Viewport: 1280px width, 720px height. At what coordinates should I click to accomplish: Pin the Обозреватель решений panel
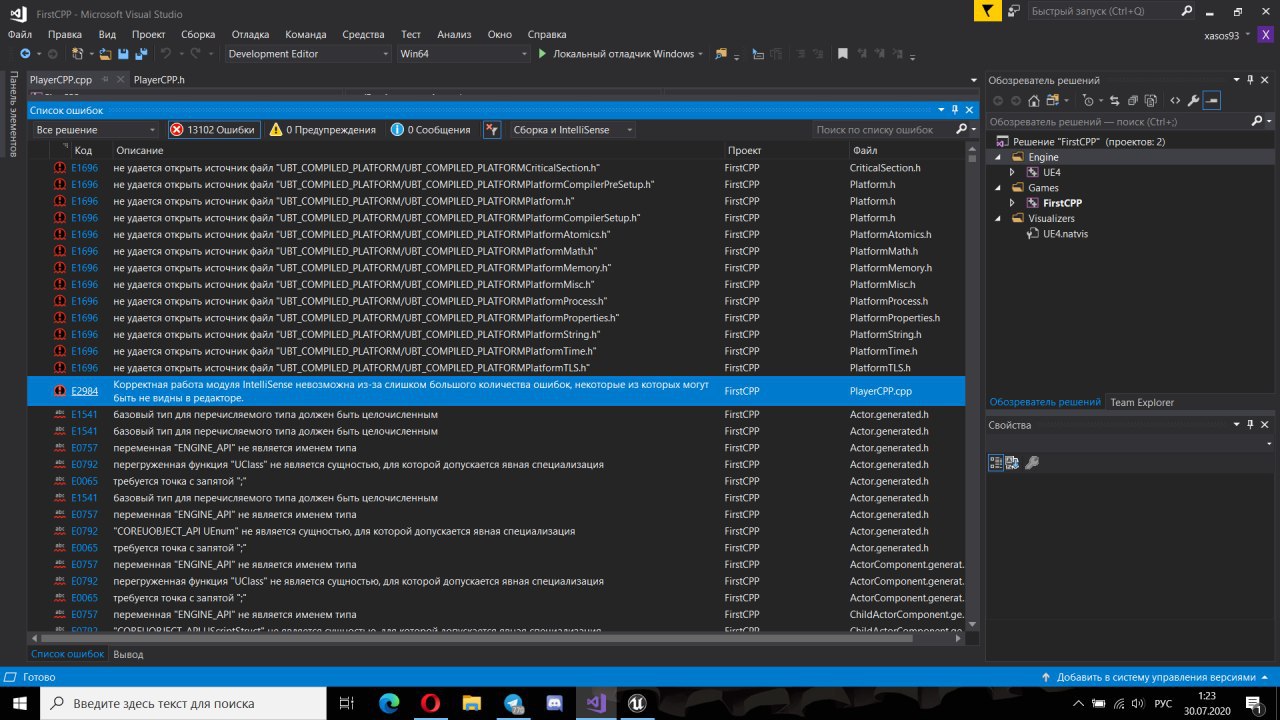point(1250,80)
